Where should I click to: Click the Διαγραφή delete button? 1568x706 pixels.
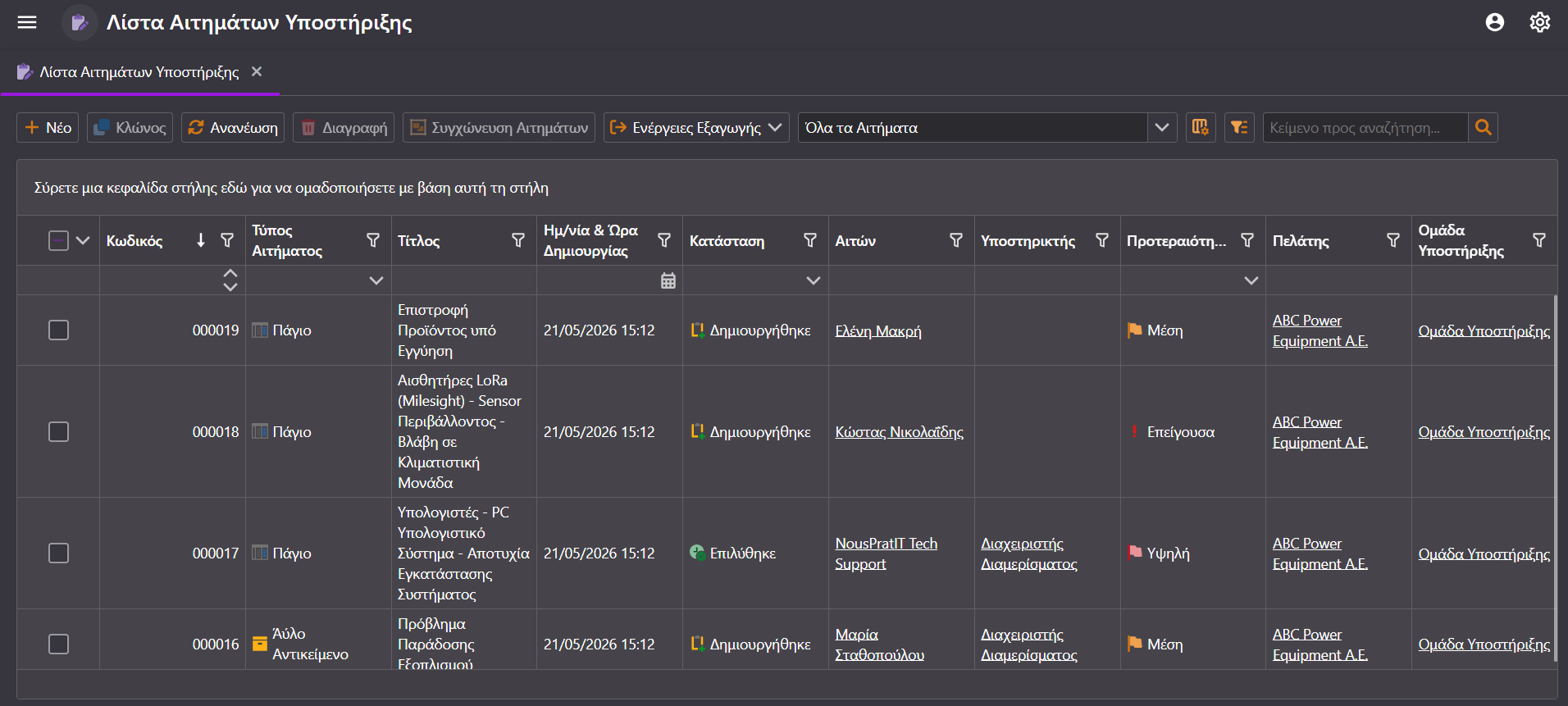pyautogui.click(x=344, y=128)
